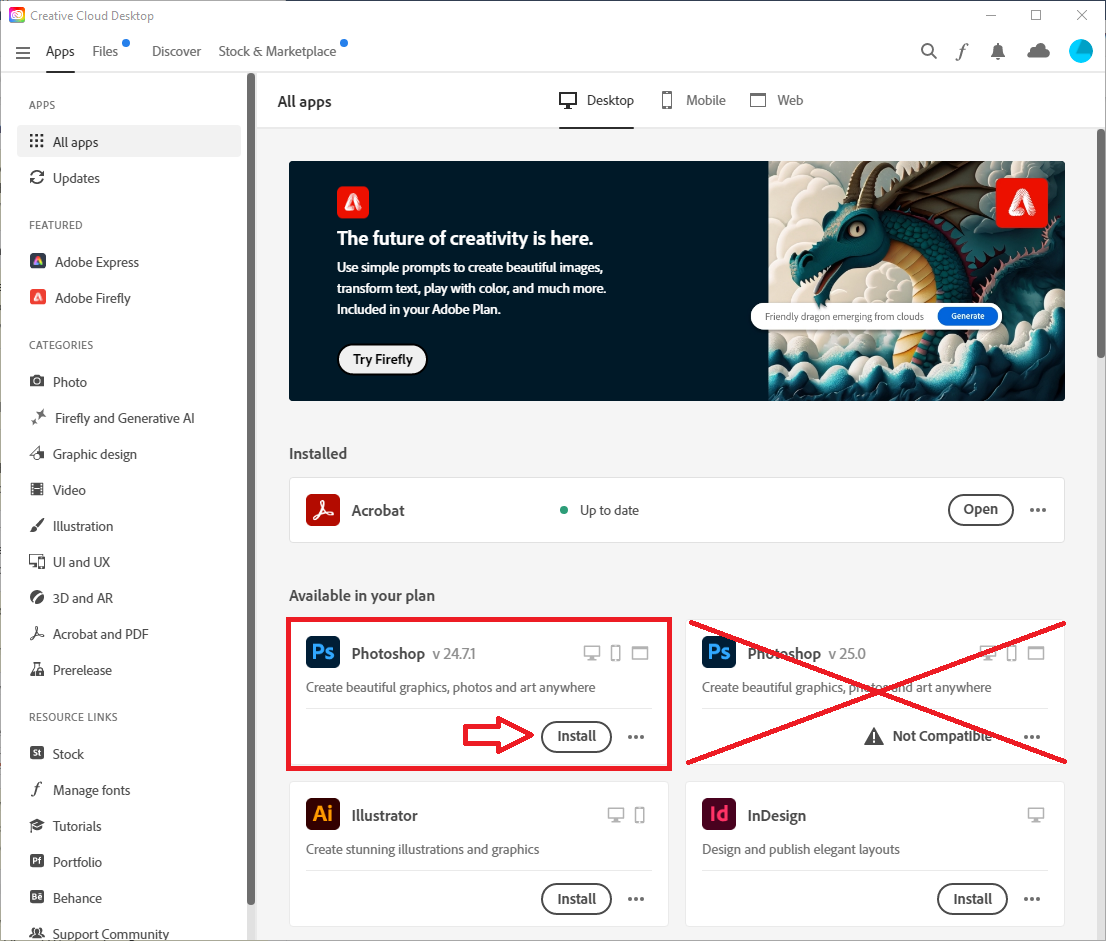
Task: Click the dragon banner image
Action: pyautogui.click(x=916, y=281)
